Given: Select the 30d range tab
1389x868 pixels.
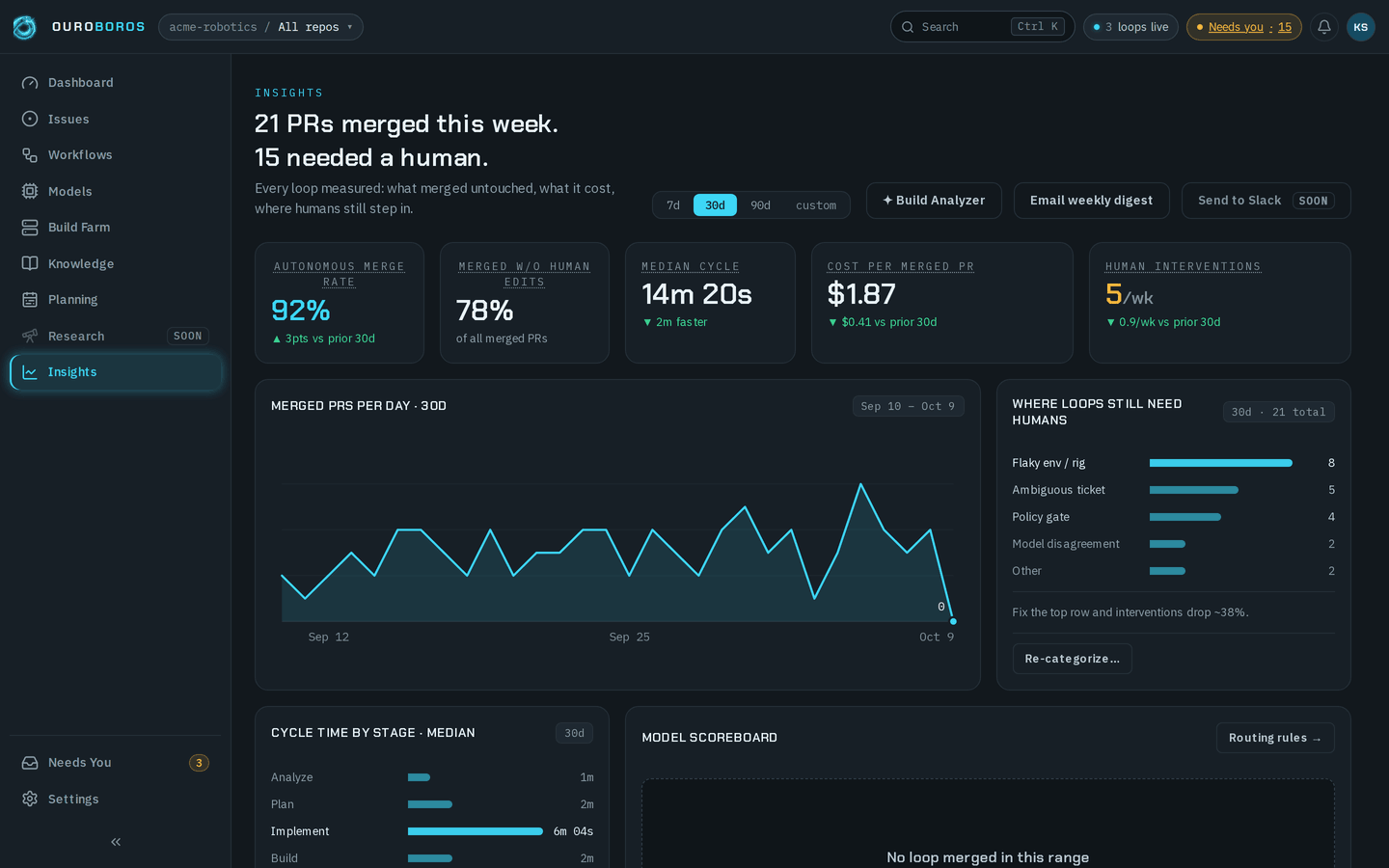Looking at the screenshot, I should (x=715, y=205).
